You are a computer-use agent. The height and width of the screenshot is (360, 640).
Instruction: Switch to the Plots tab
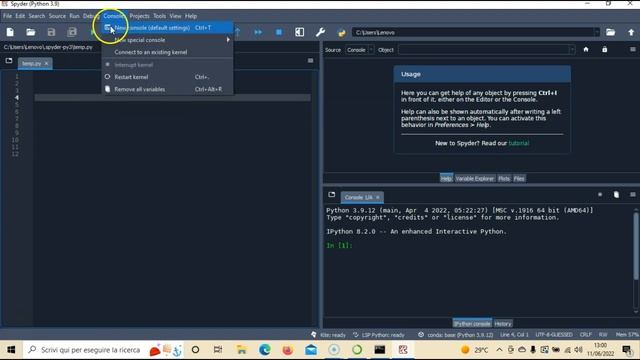tap(504, 178)
